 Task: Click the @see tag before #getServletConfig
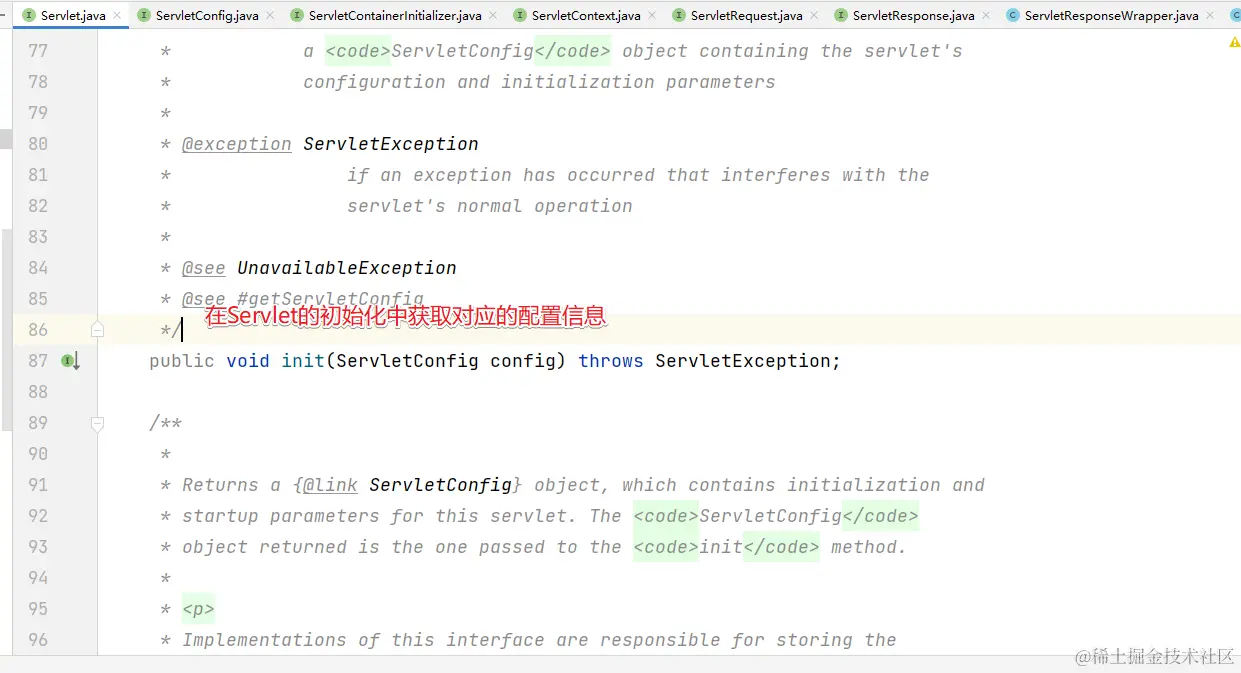tap(204, 299)
